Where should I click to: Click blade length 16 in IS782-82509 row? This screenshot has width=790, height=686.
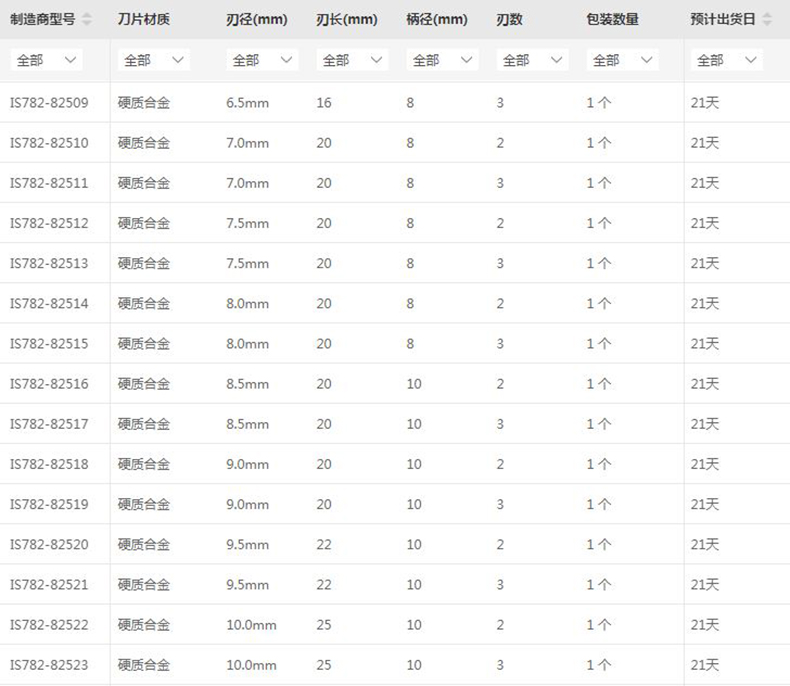(324, 103)
